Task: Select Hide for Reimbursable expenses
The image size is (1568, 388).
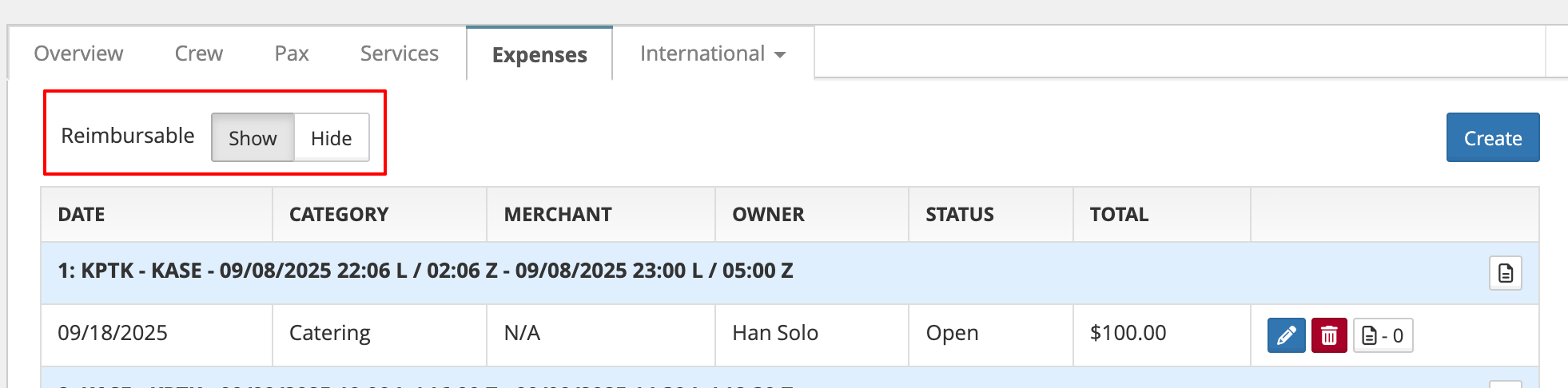Action: point(331,138)
